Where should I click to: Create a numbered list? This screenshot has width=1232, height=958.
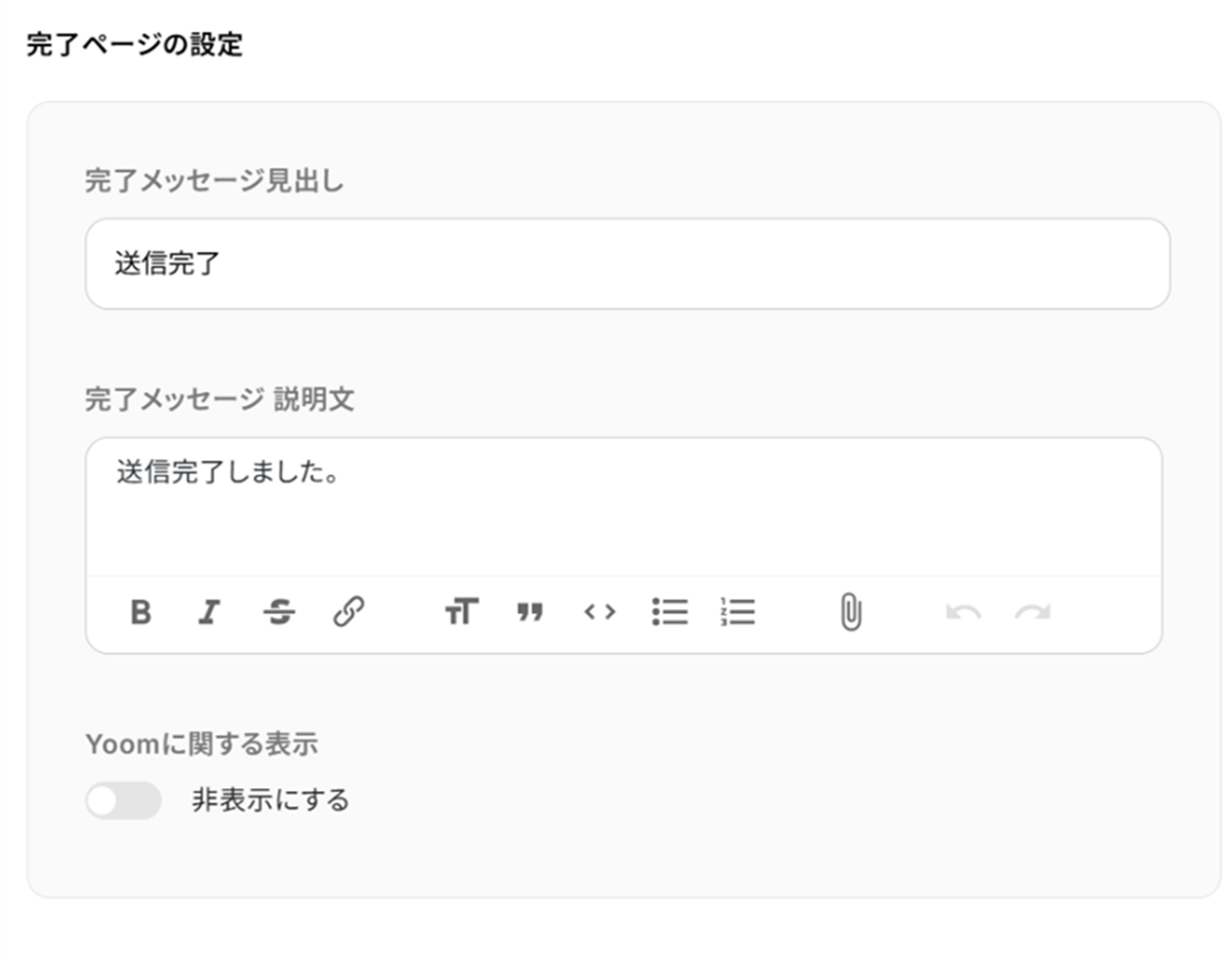738,612
